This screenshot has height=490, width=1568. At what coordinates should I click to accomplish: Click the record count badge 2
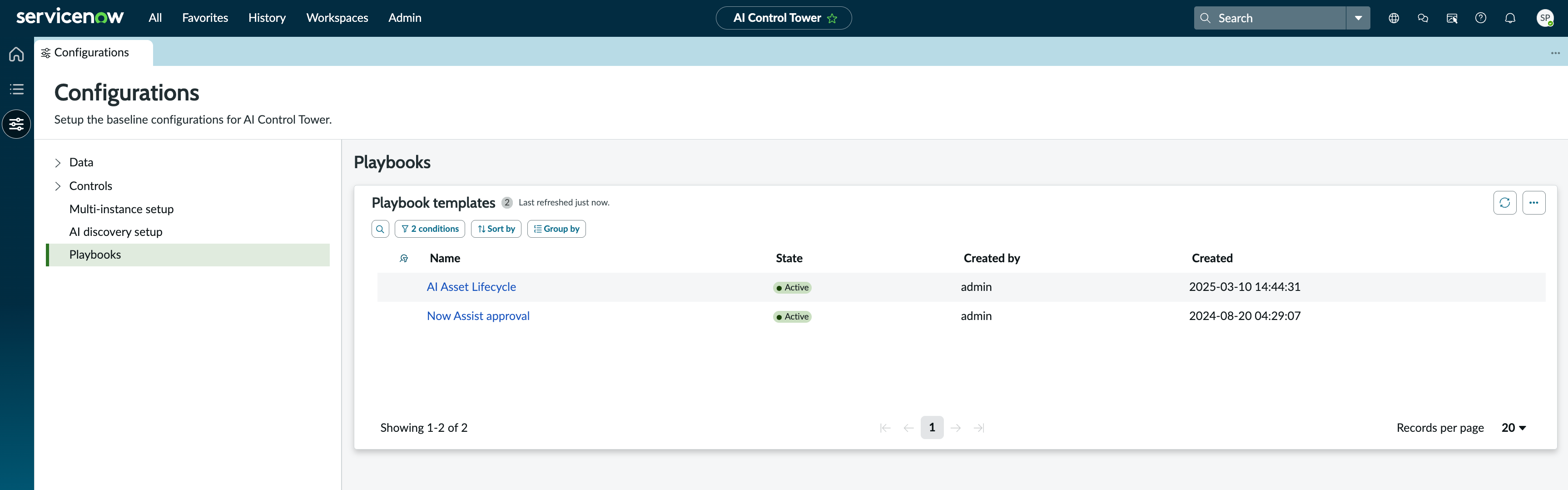tap(506, 203)
